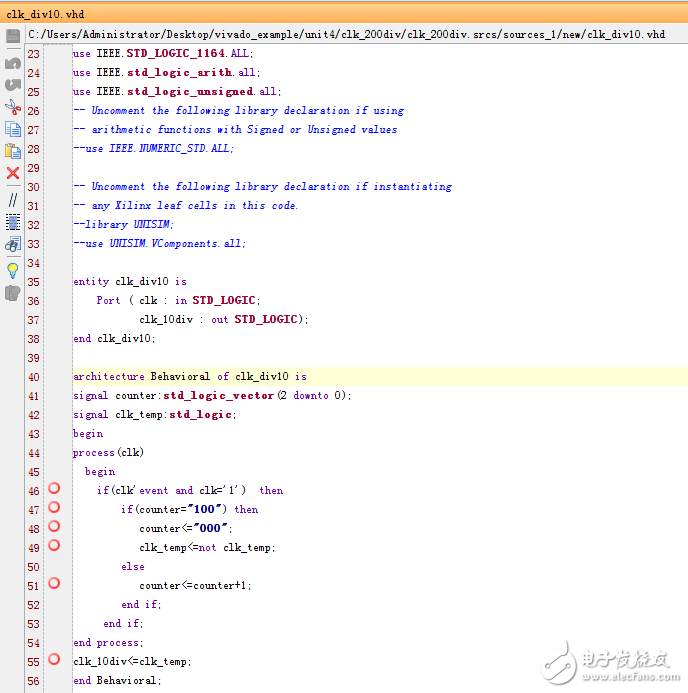Click line number 56 in the gutter

(x=34, y=681)
